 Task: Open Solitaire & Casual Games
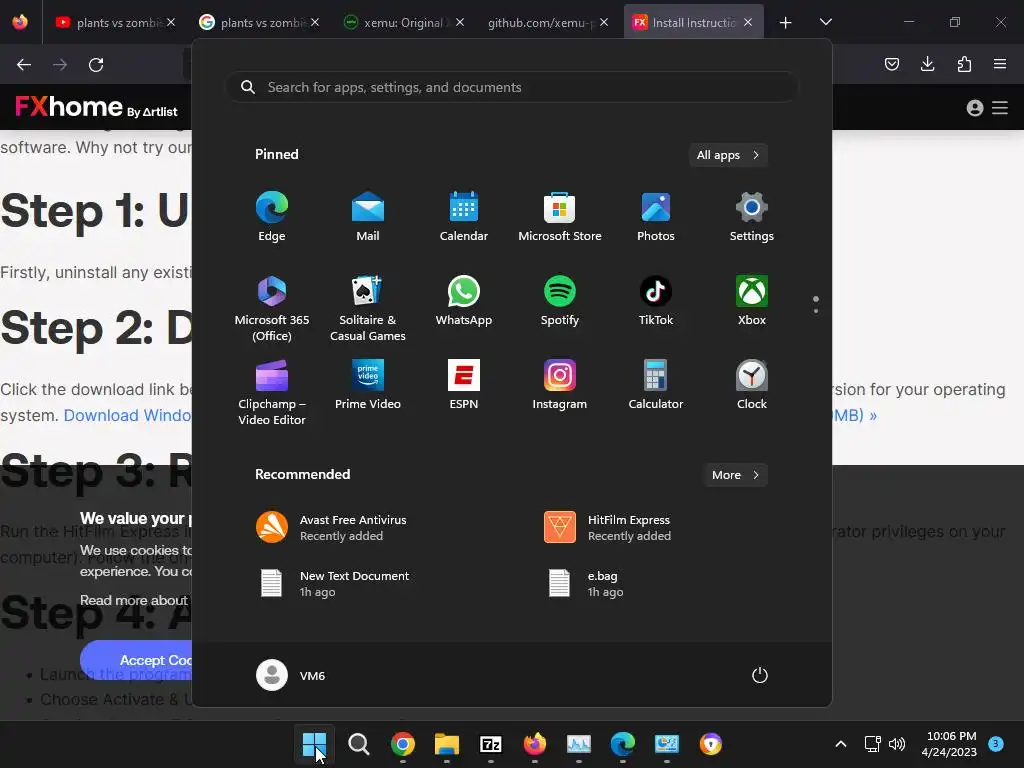368,308
